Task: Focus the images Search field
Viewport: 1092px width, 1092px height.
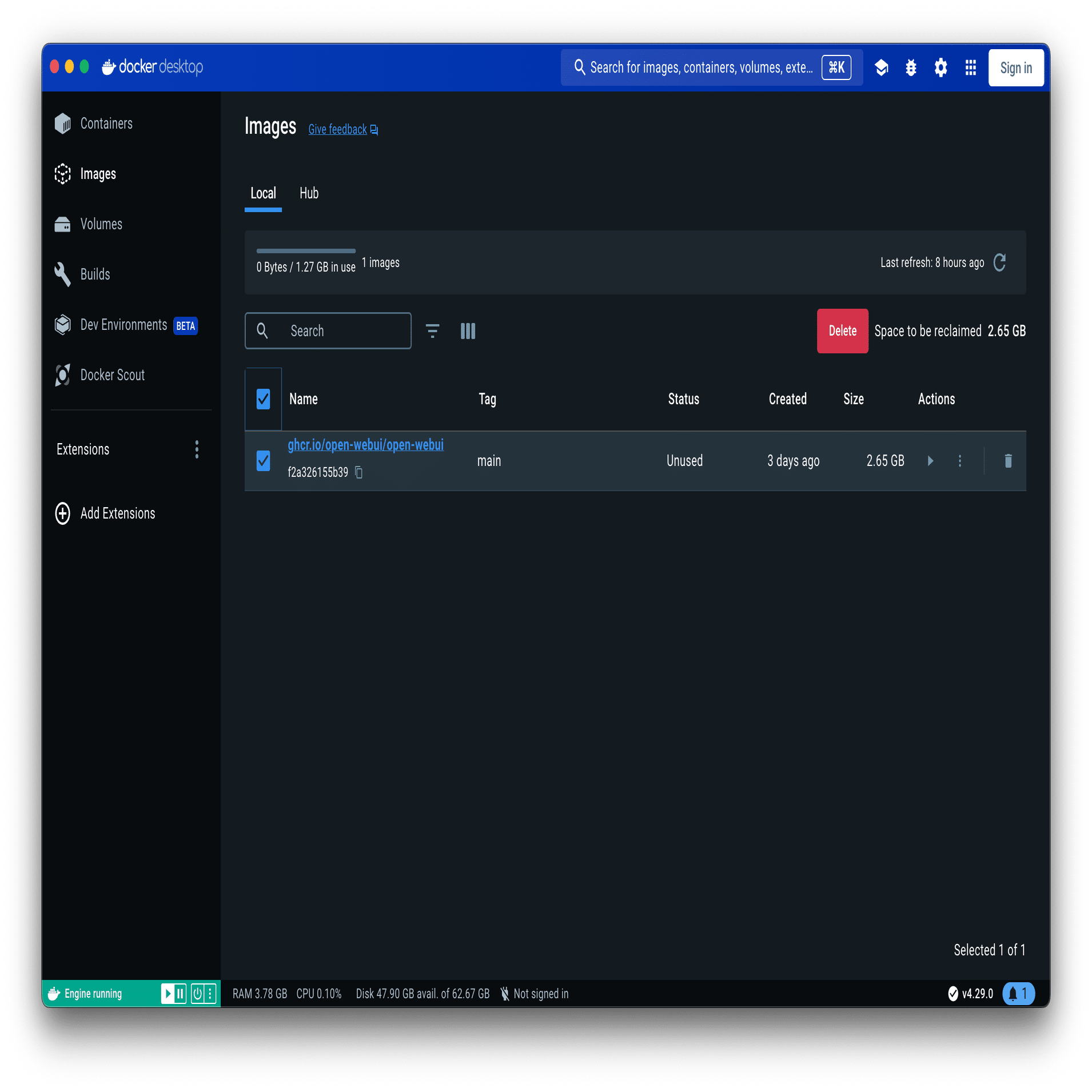Action: tap(328, 331)
